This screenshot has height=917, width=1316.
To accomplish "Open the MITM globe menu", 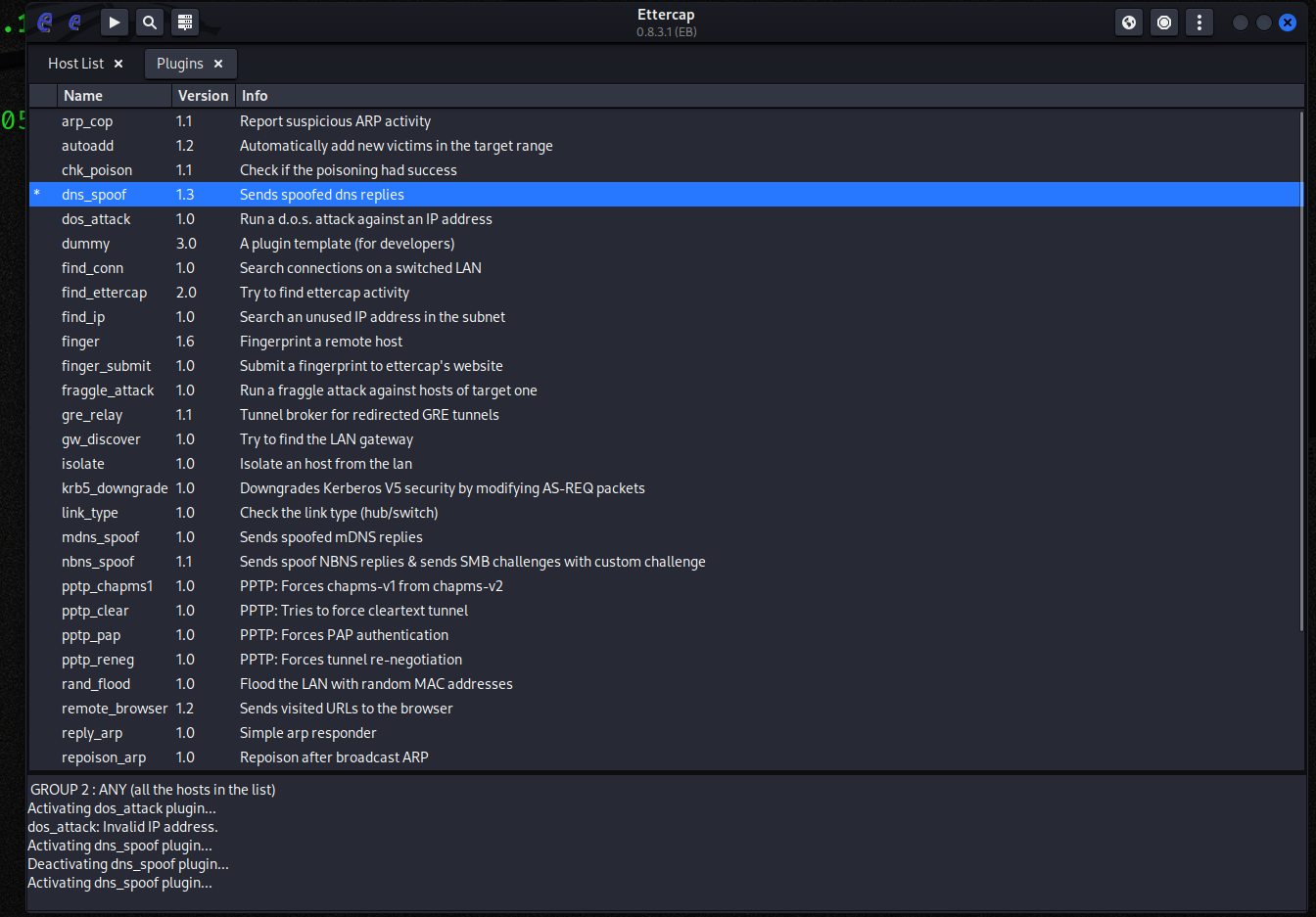I will point(1129,22).
